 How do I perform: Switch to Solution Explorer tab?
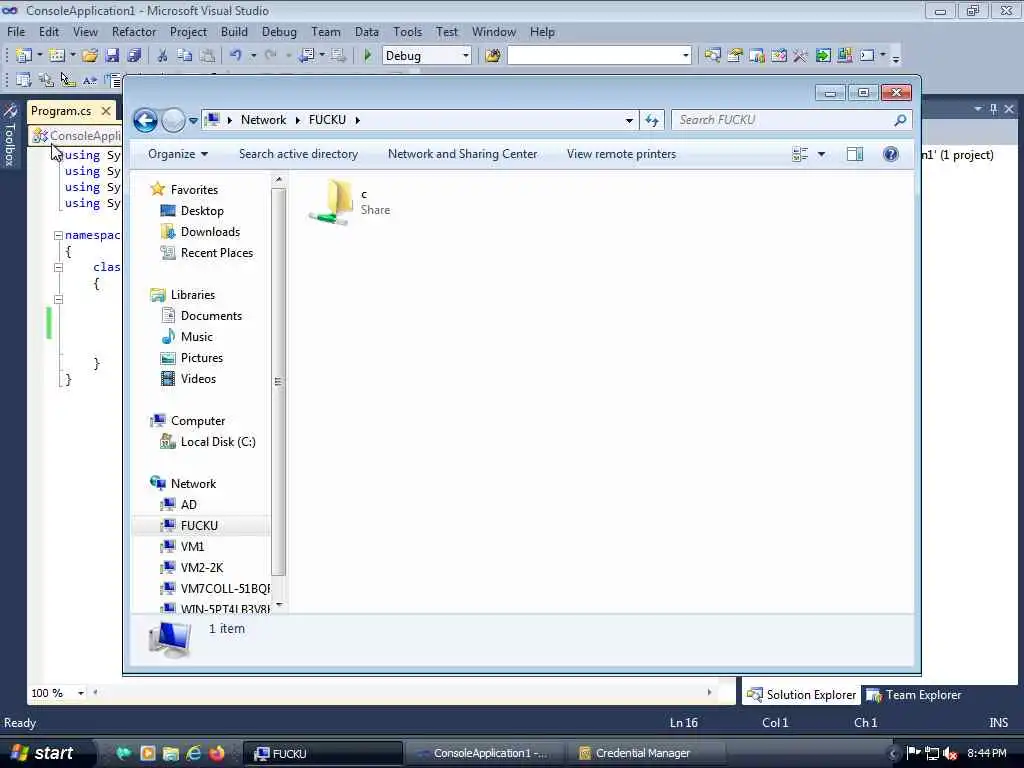pos(802,695)
